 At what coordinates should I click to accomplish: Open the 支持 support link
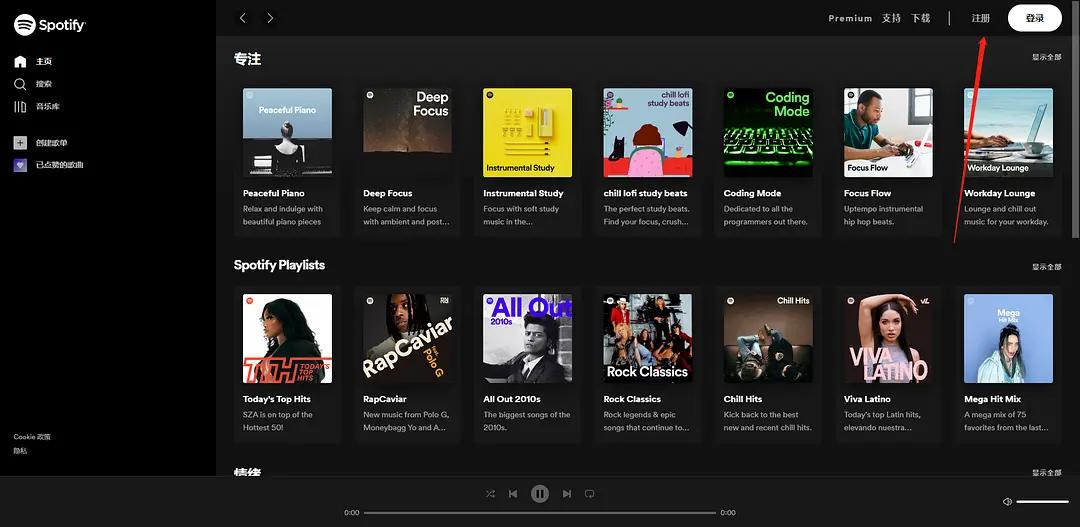pos(891,19)
